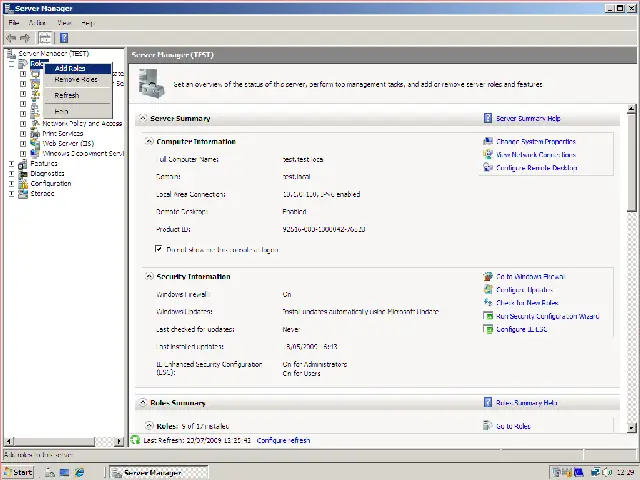
Task: Click the Check for New Roles icon
Action: 488,303
